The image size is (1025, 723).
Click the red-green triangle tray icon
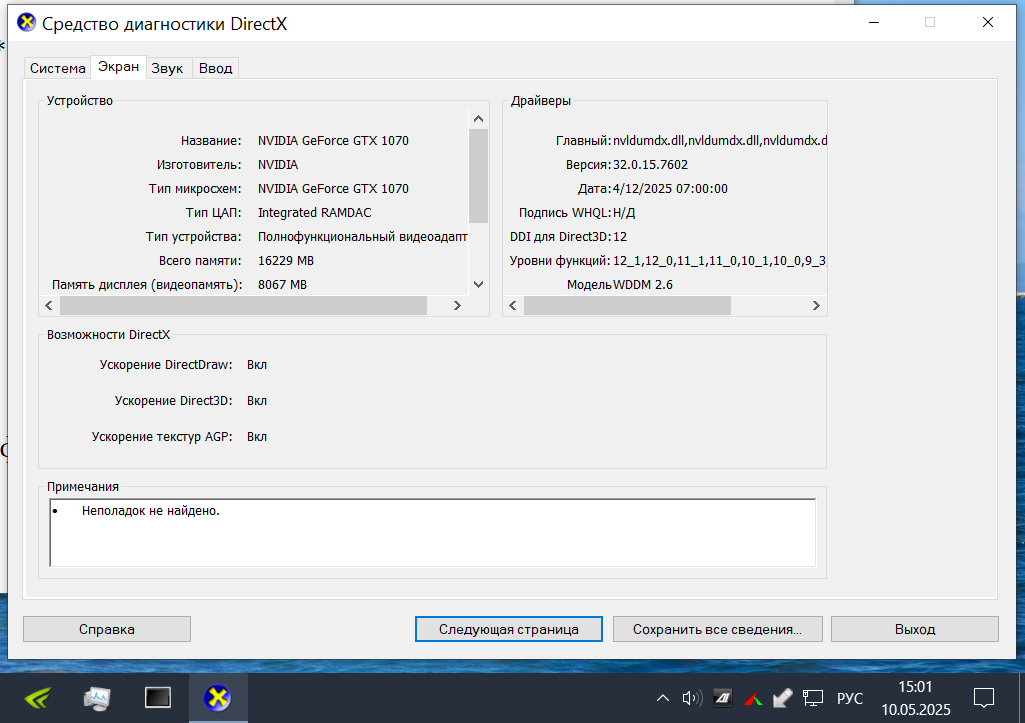[x=752, y=699]
